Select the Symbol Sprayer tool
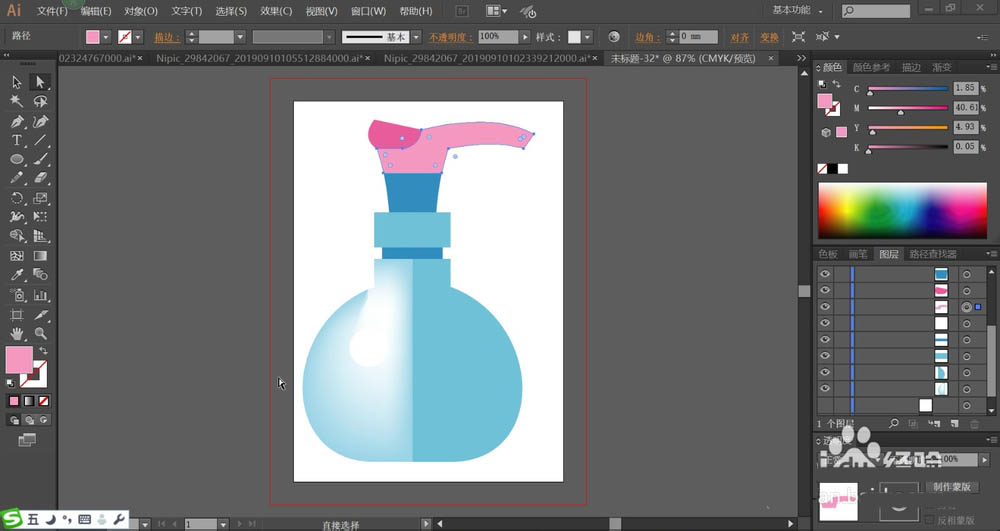The image size is (1000, 531). click(x=17, y=295)
